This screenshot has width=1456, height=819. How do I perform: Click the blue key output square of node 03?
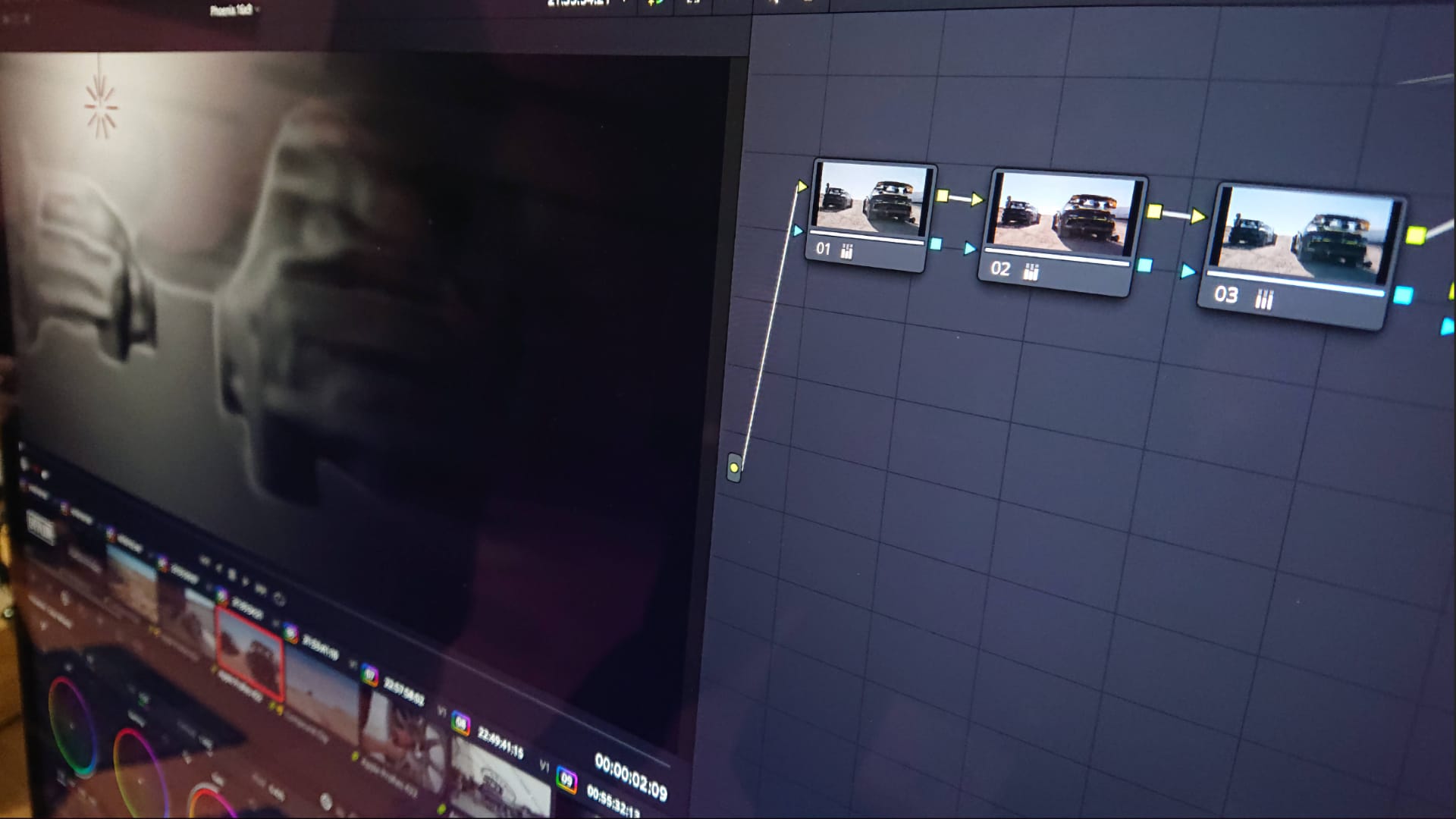pos(1404,294)
